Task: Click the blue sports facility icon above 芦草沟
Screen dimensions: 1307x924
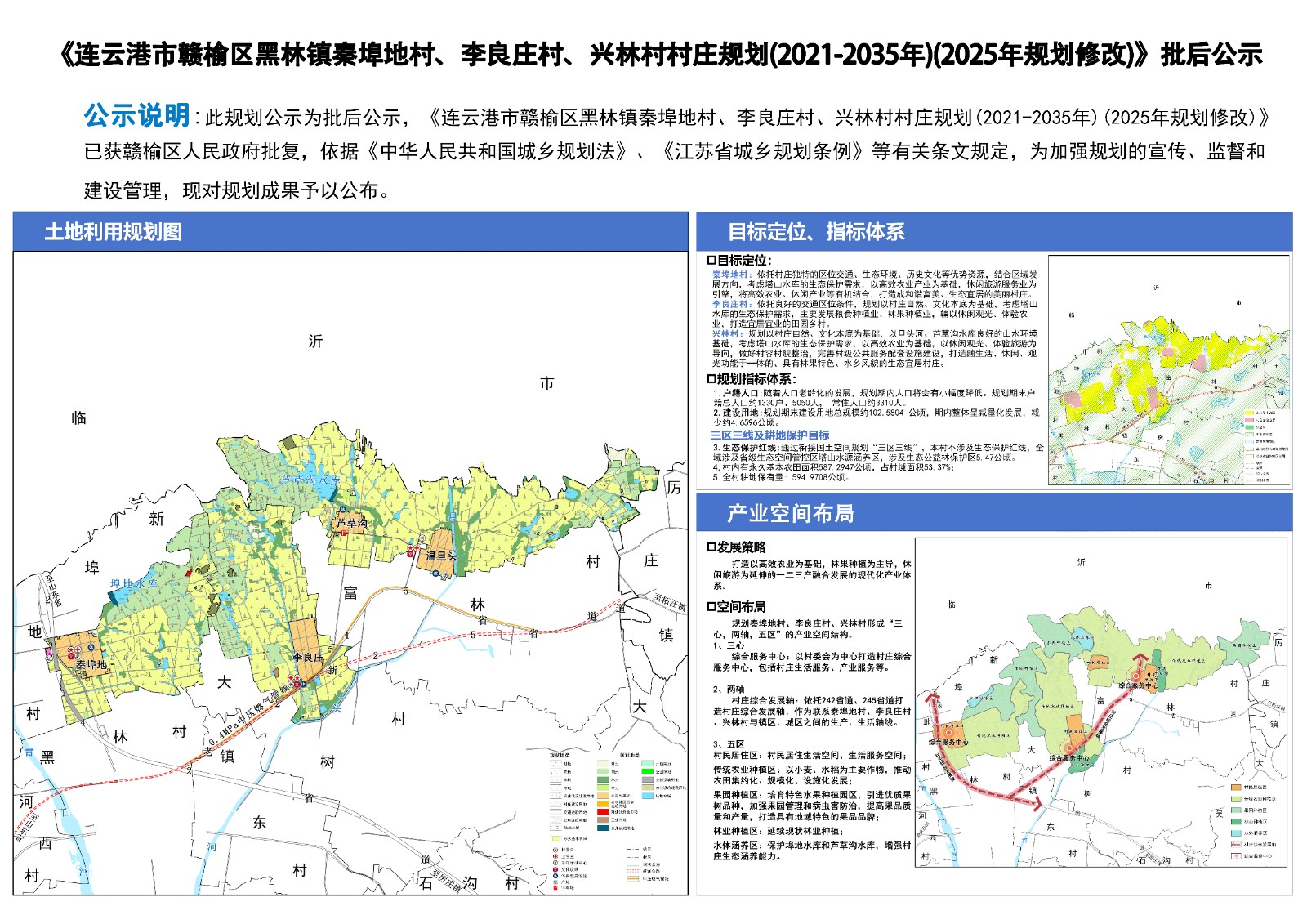Action: 343,509
